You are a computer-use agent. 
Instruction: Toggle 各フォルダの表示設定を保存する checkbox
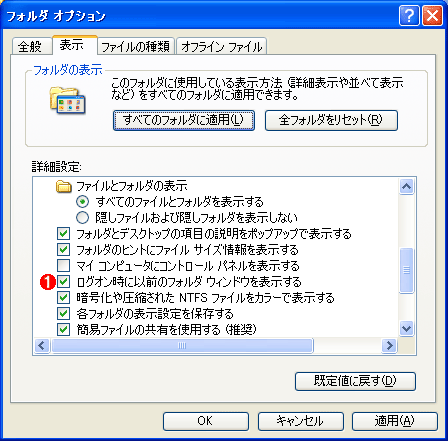pos(63,314)
